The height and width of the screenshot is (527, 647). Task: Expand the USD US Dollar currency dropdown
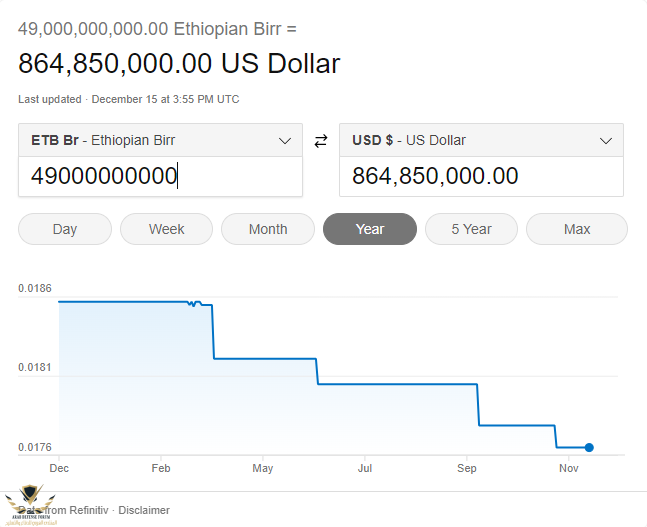point(481,141)
